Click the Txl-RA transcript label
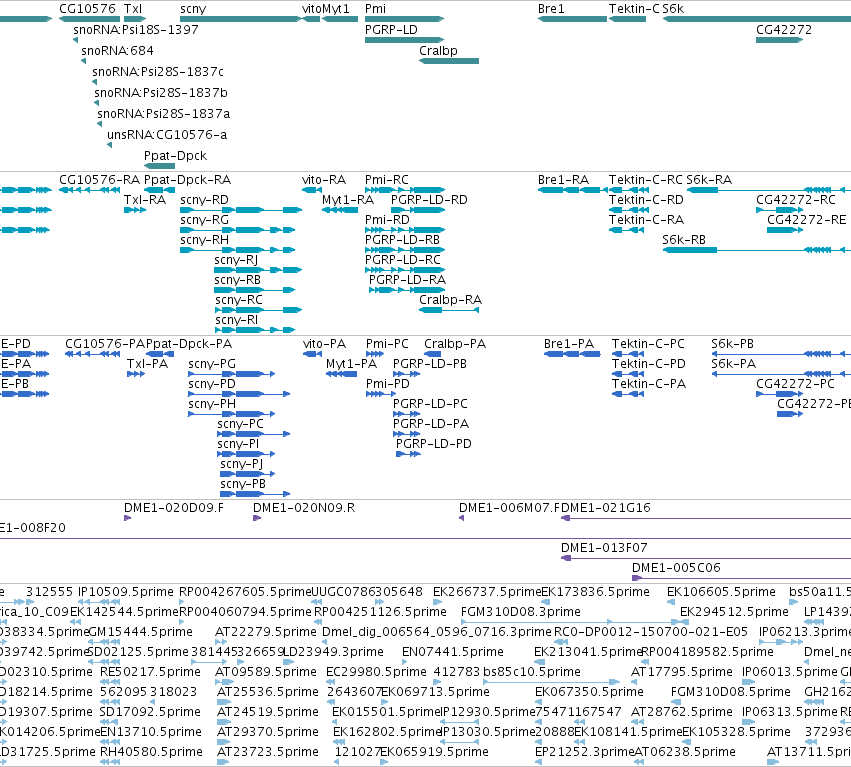 (x=145, y=200)
